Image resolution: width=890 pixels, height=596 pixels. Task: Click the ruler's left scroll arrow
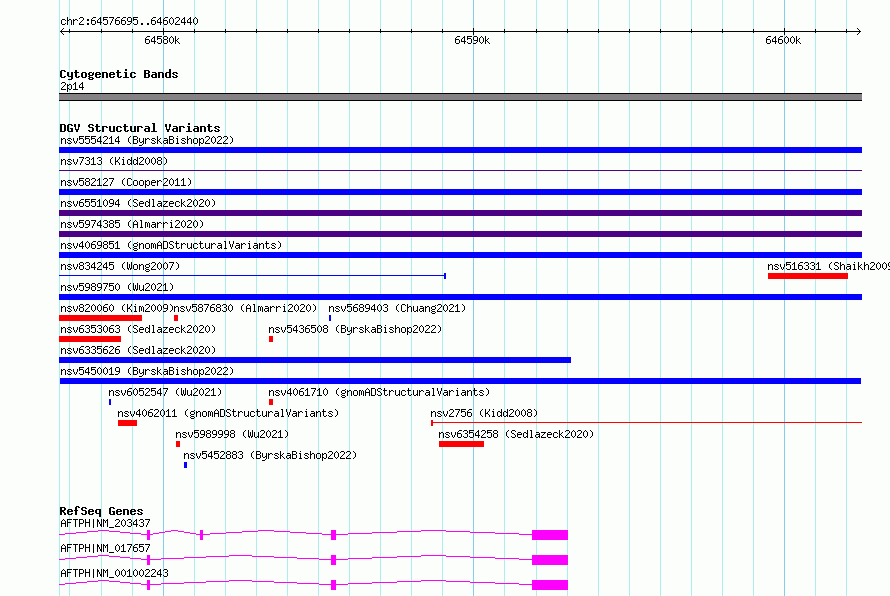(x=63, y=31)
